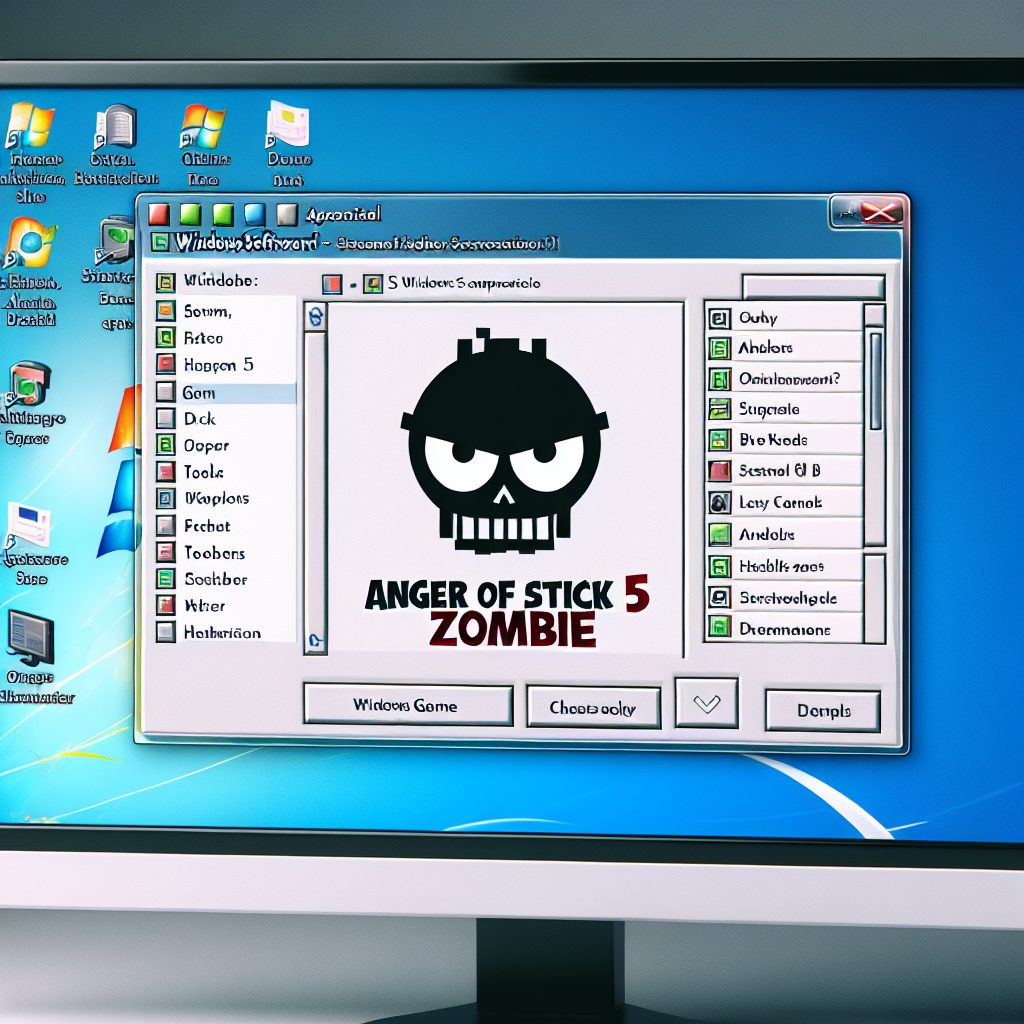Click the green icon beside 'Ooper'
This screenshot has height=1024, width=1024.
coord(166,445)
